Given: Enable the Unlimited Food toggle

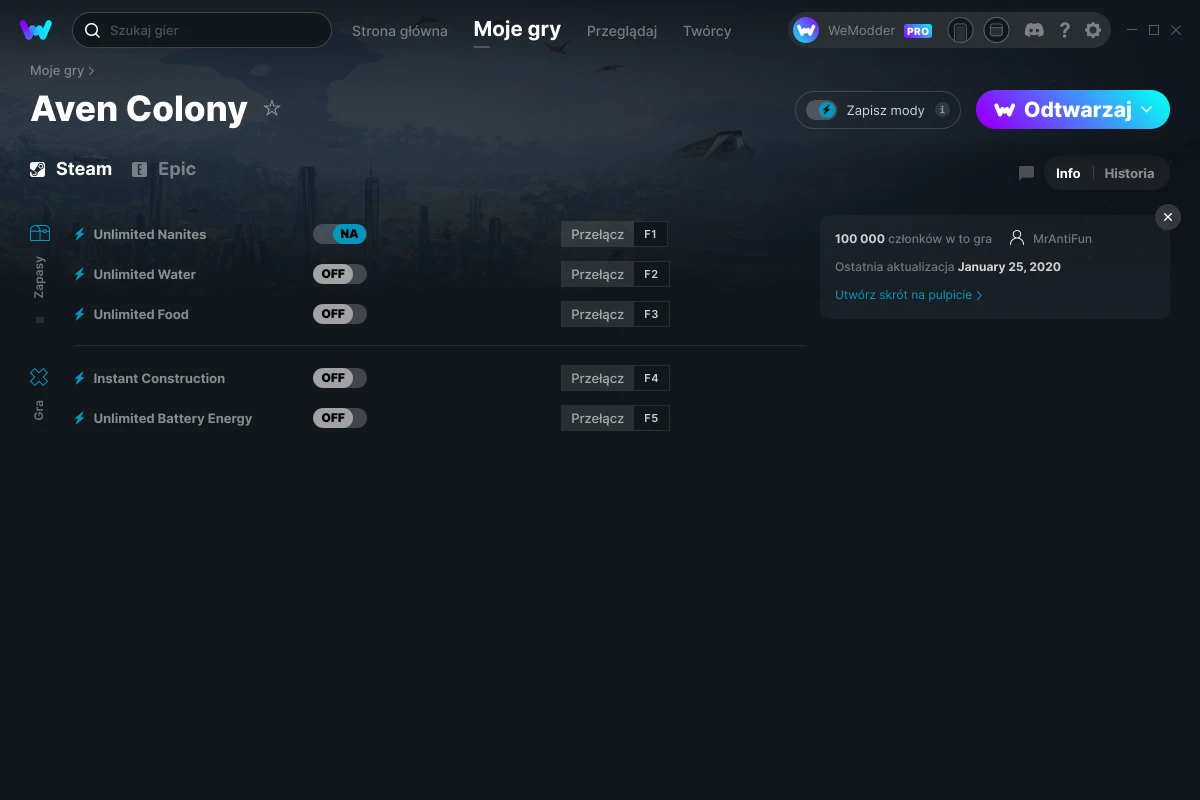Looking at the screenshot, I should tap(340, 314).
